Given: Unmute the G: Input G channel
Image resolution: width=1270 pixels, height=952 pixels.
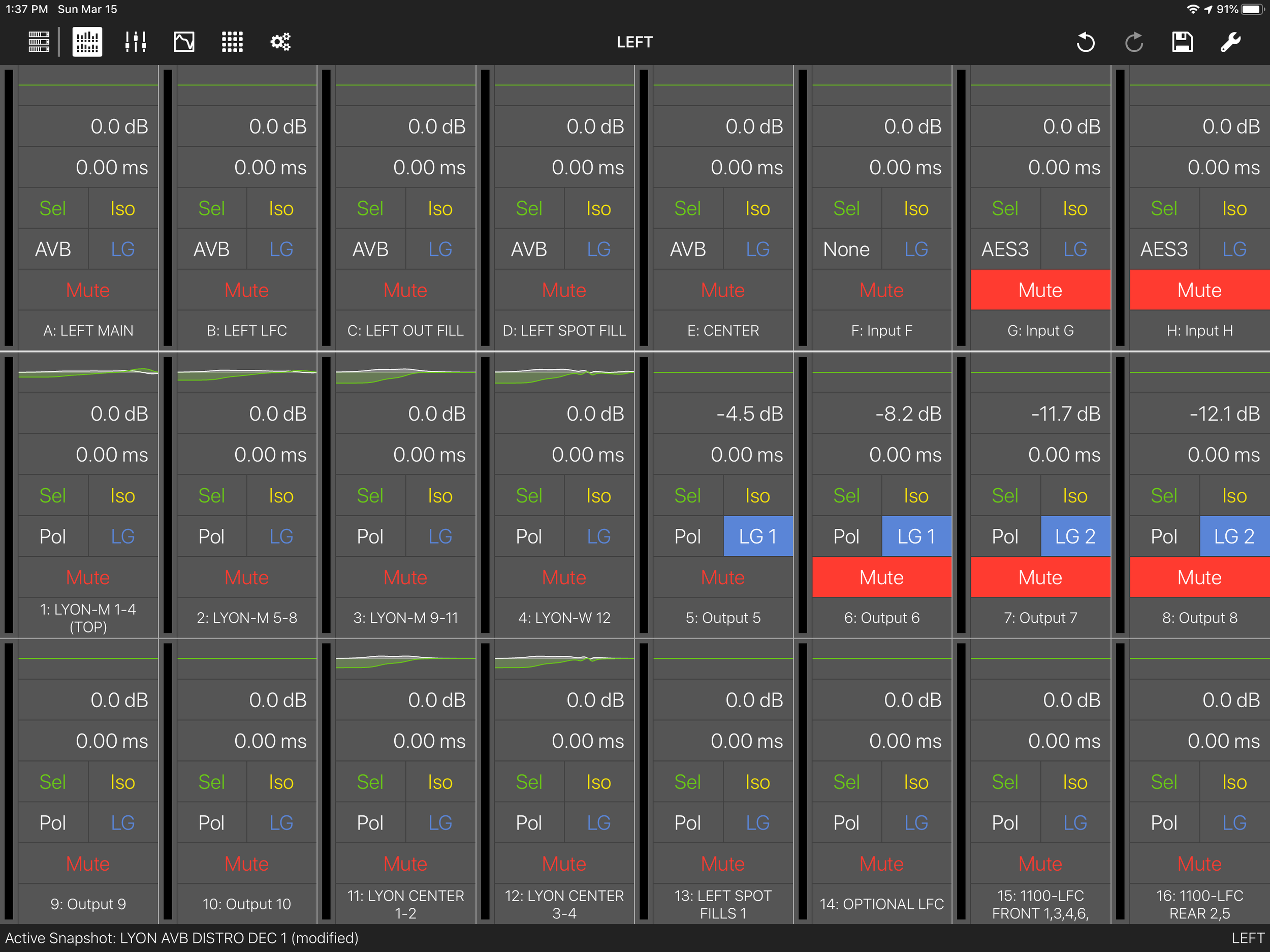Looking at the screenshot, I should click(1040, 290).
